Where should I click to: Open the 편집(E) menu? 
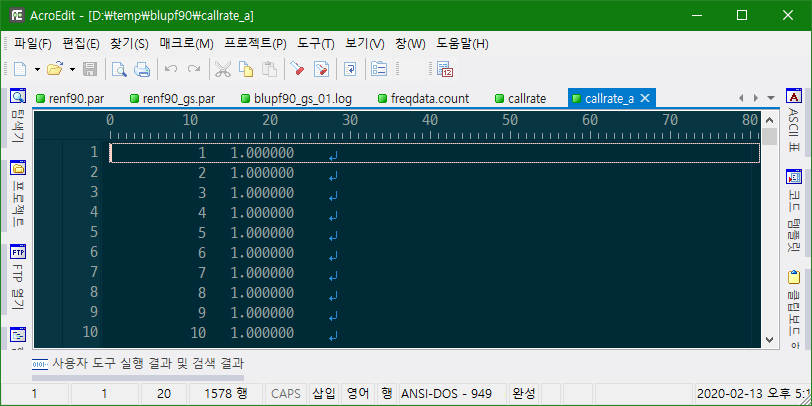pos(81,44)
